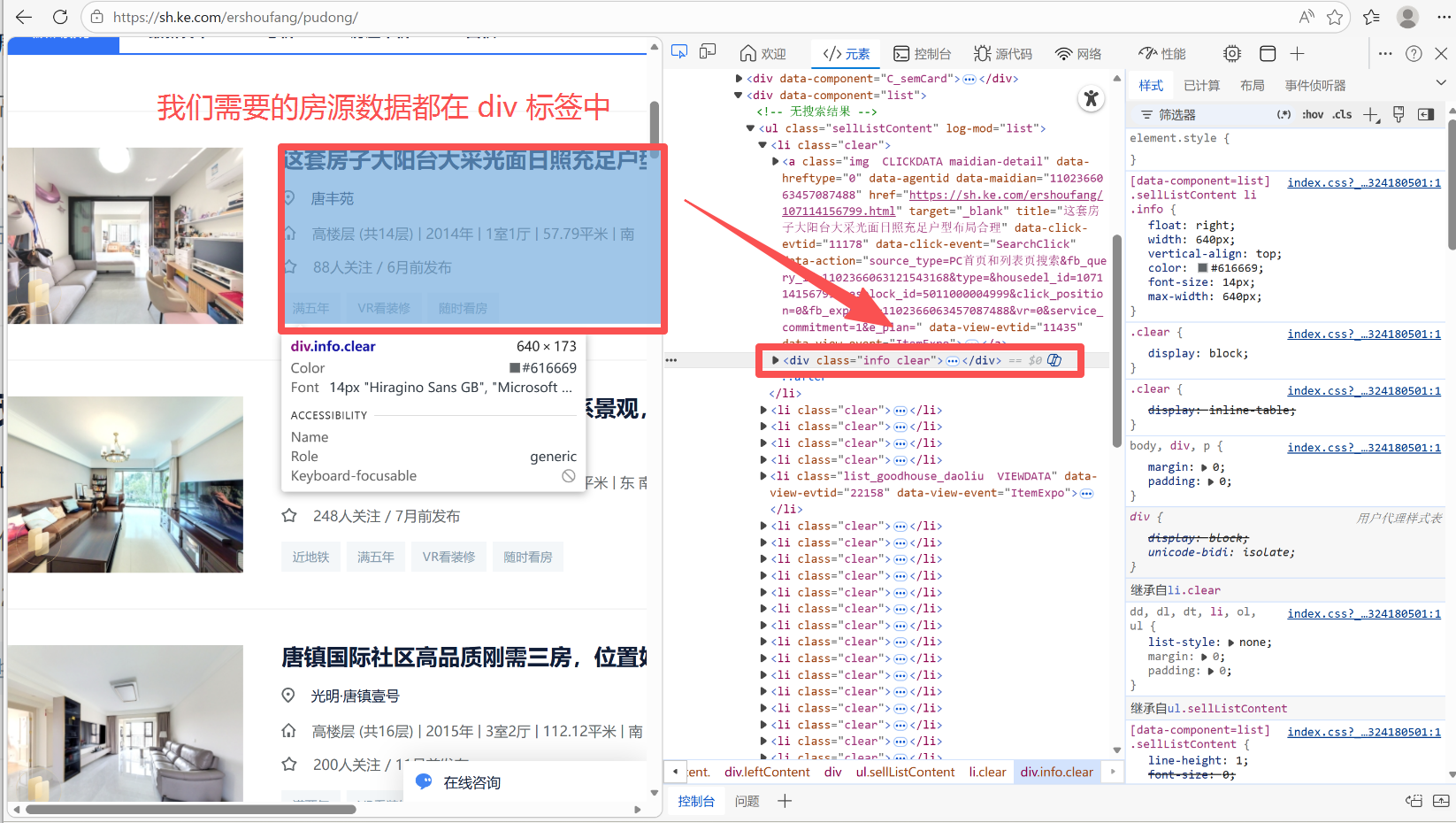Expand the div class="info clear" node
This screenshot has width=1456, height=823.
(776, 360)
